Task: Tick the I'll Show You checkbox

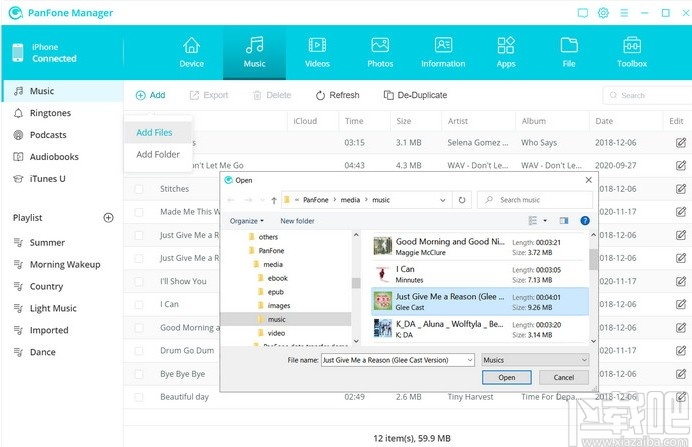Action: (139, 281)
